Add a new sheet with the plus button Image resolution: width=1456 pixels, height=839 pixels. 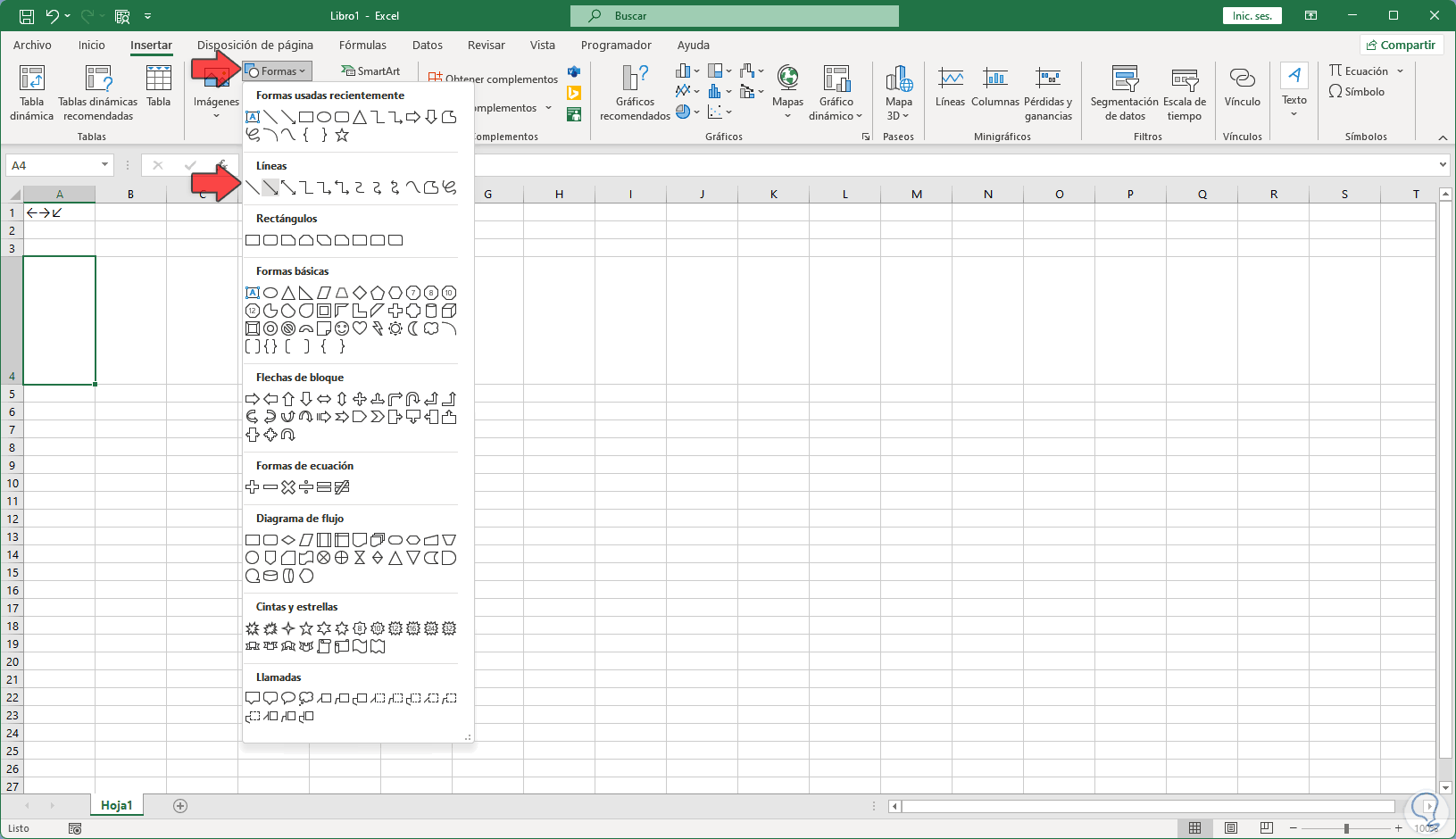180,806
